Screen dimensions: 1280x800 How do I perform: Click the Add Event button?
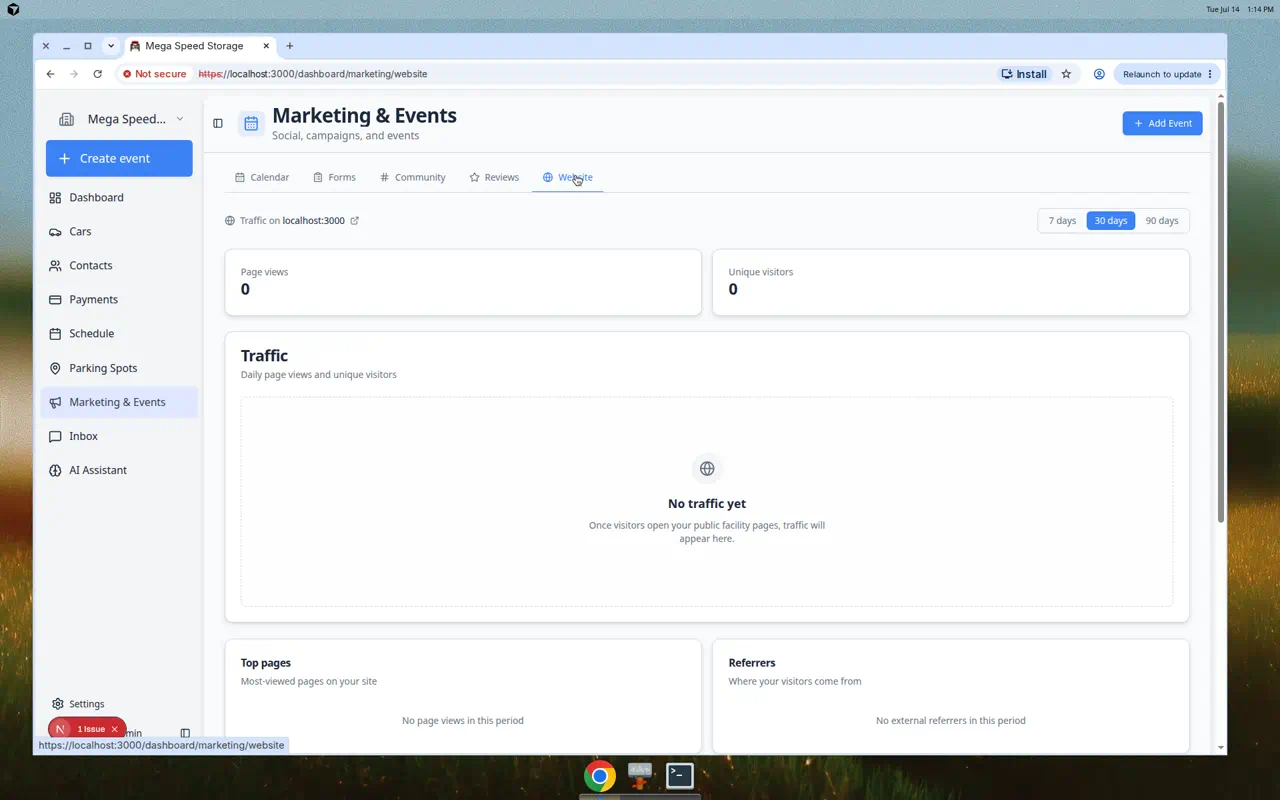[x=1162, y=123]
